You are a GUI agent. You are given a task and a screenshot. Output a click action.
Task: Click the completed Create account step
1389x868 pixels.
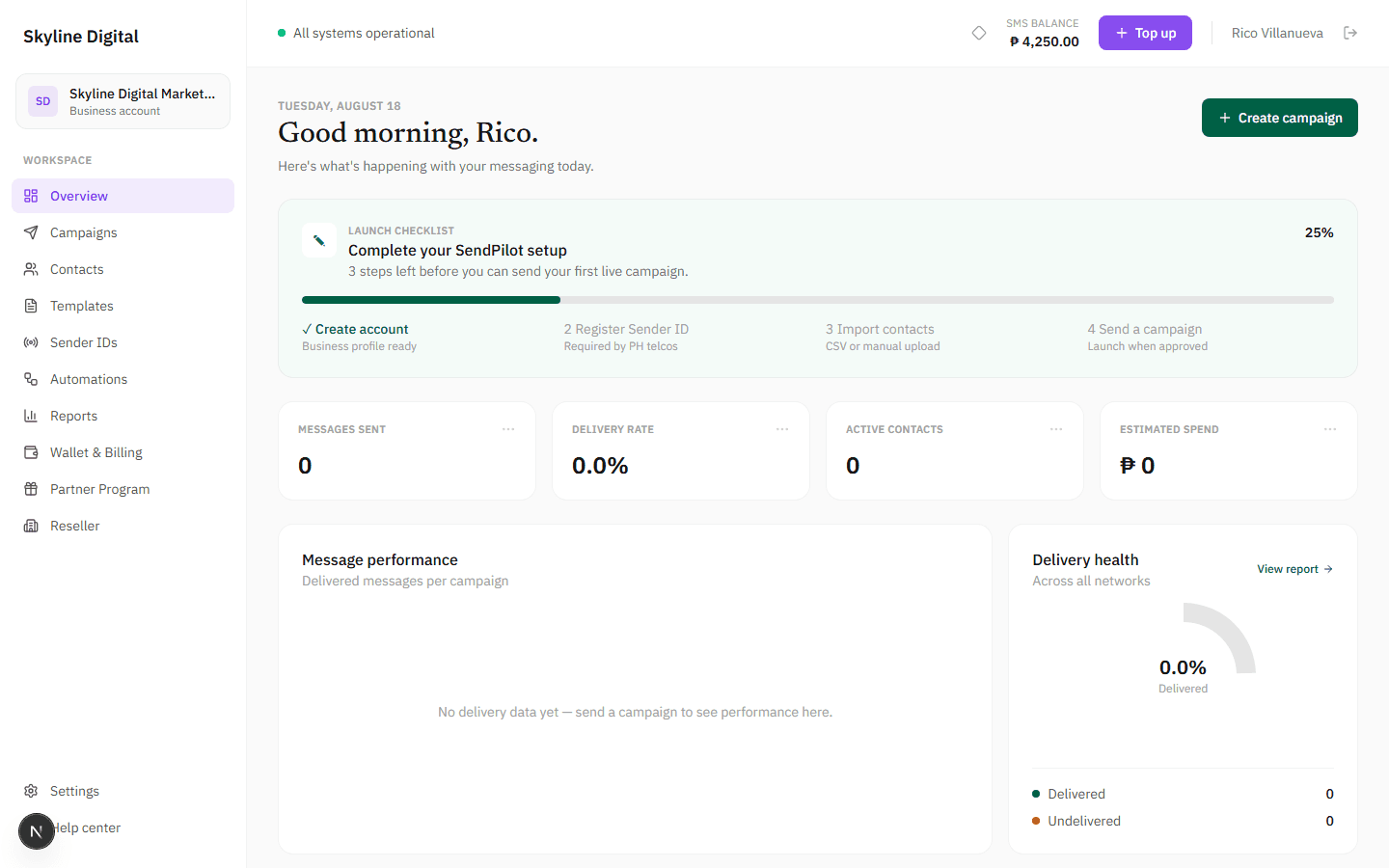click(x=359, y=337)
